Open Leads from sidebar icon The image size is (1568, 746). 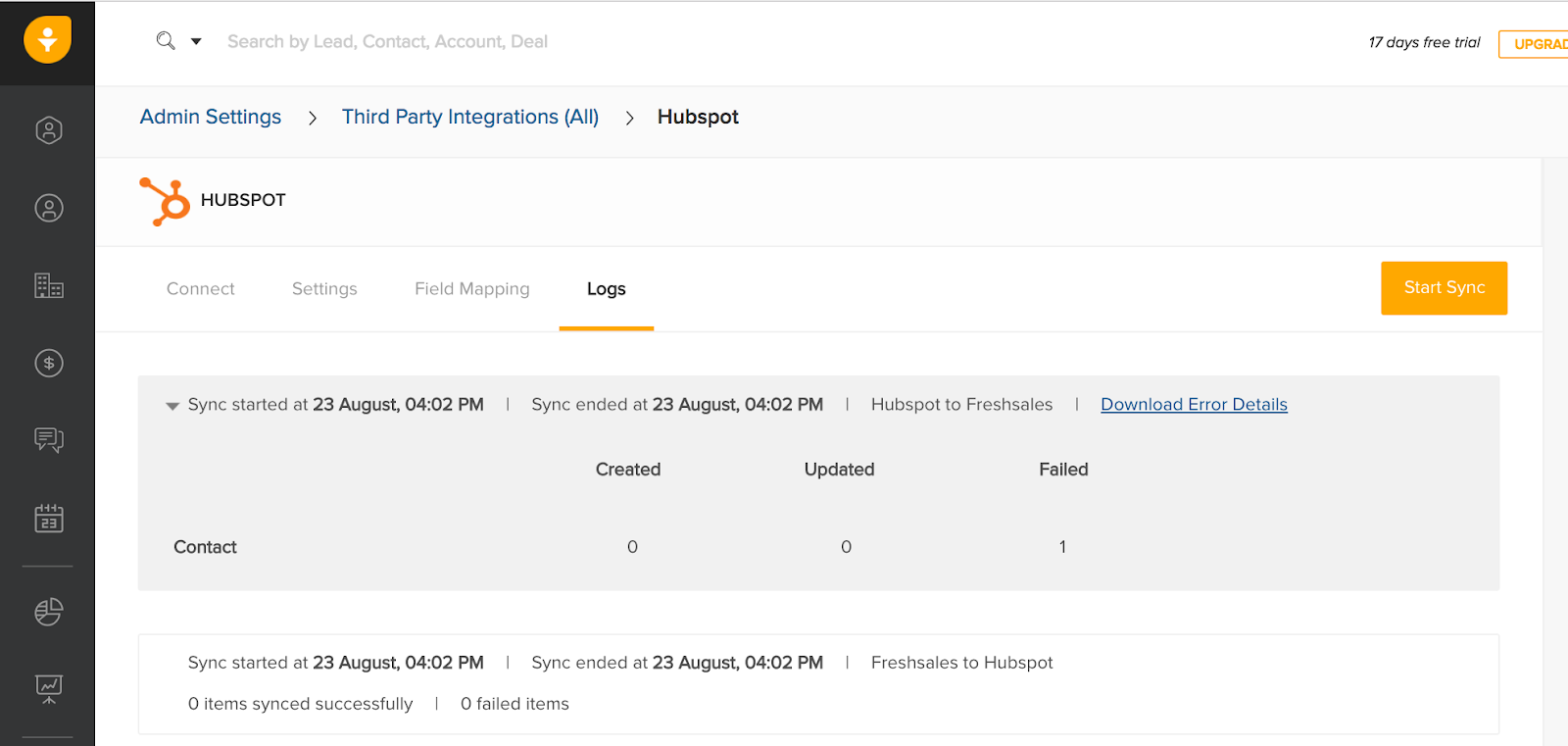coord(49,130)
